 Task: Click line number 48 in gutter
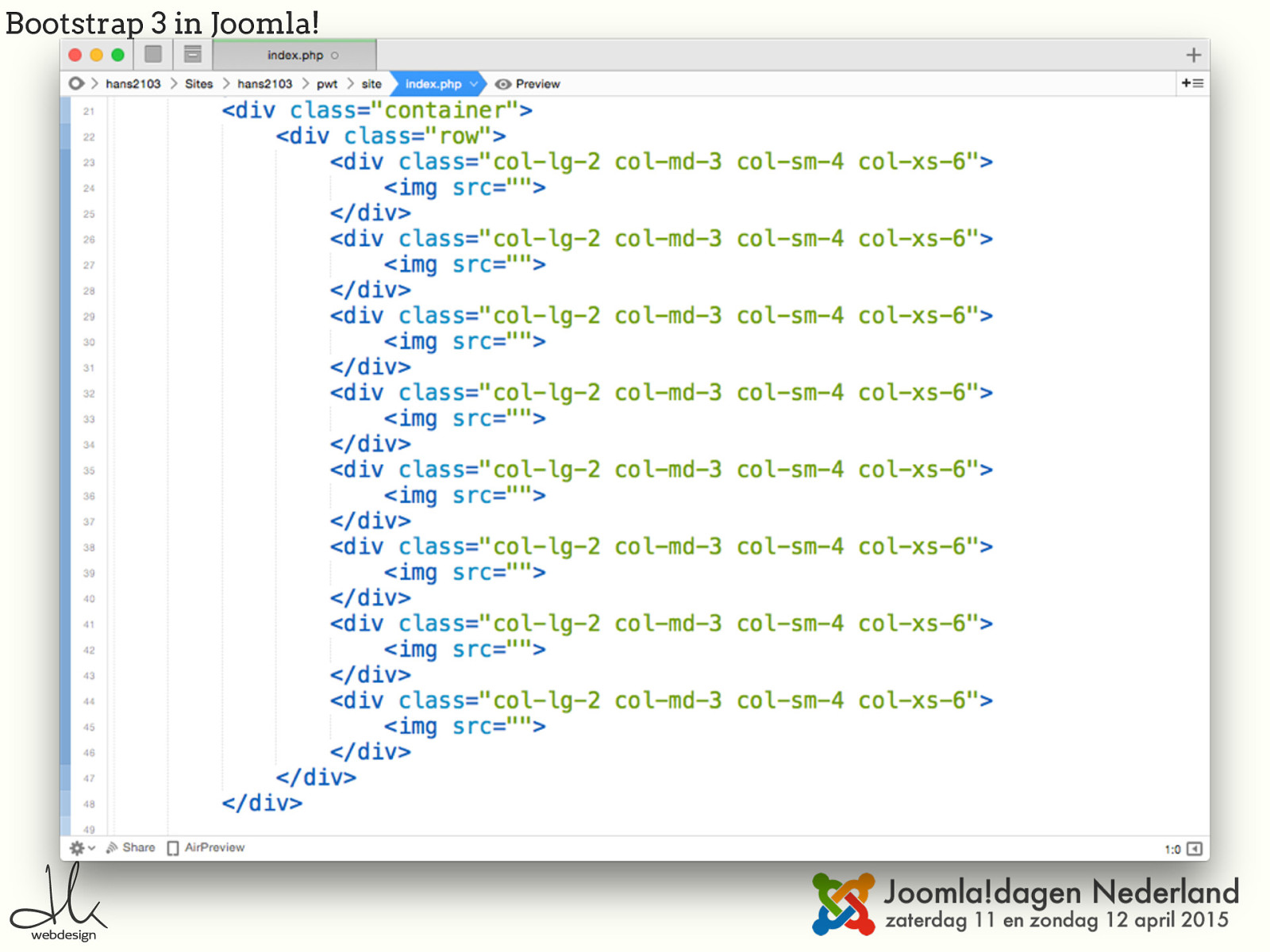[89, 804]
